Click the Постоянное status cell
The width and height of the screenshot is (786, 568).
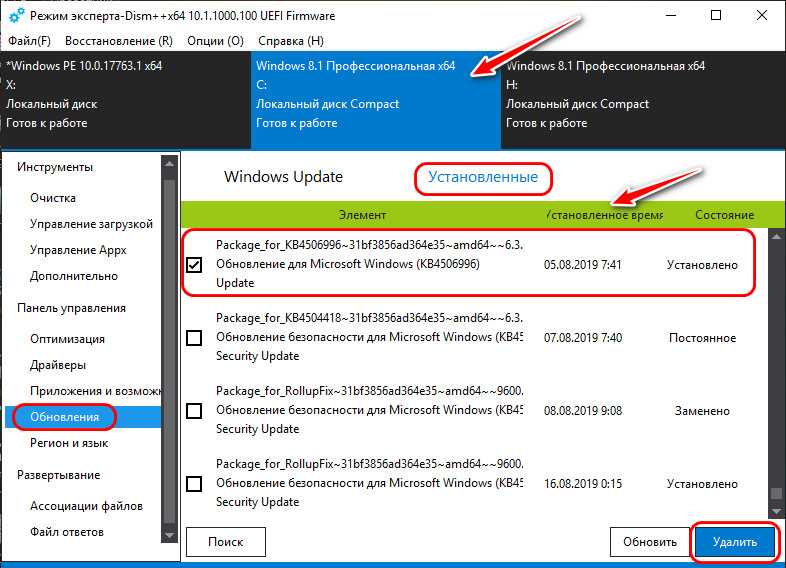[702, 338]
